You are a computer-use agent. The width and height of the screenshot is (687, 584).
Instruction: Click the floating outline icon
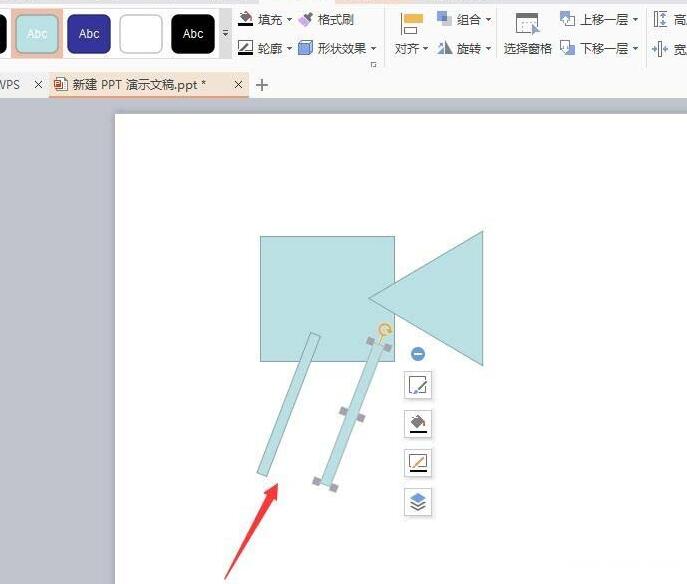418,463
